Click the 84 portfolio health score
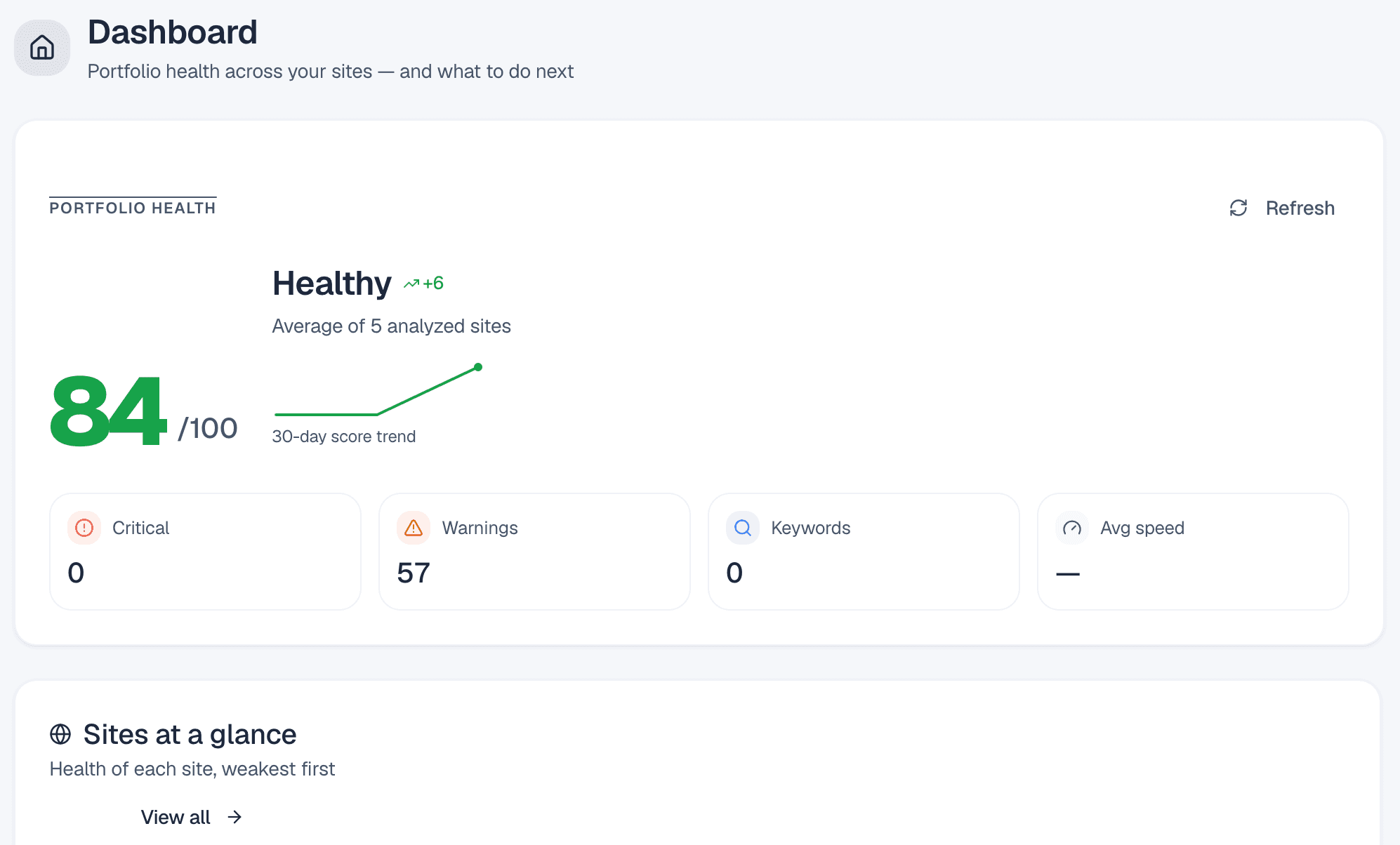1400x845 pixels. click(109, 411)
